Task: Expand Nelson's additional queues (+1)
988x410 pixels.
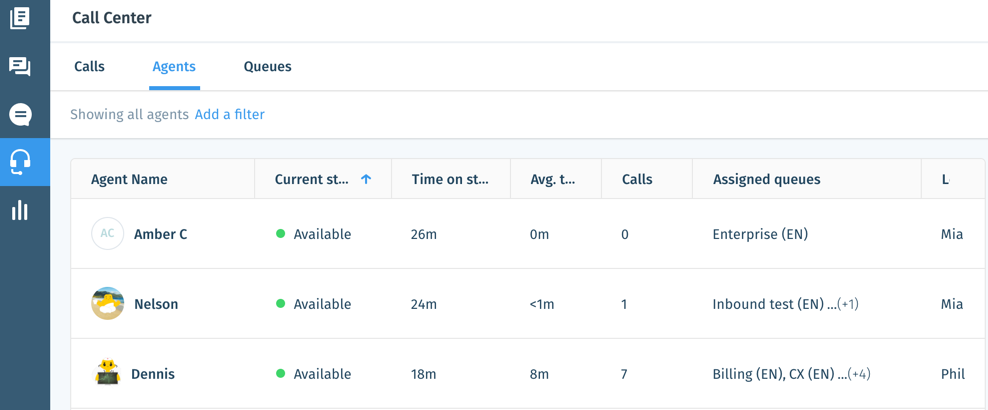Action: [848, 304]
